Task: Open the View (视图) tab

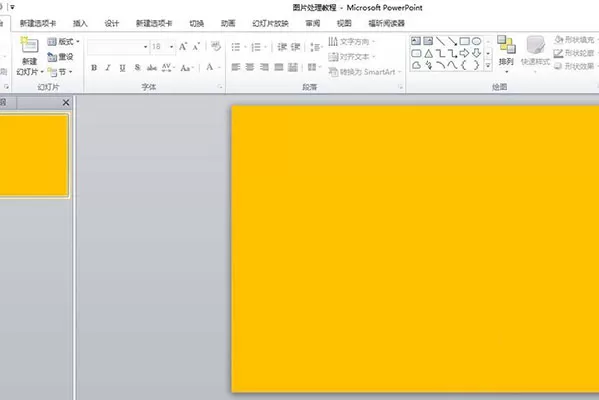Action: 344,23
